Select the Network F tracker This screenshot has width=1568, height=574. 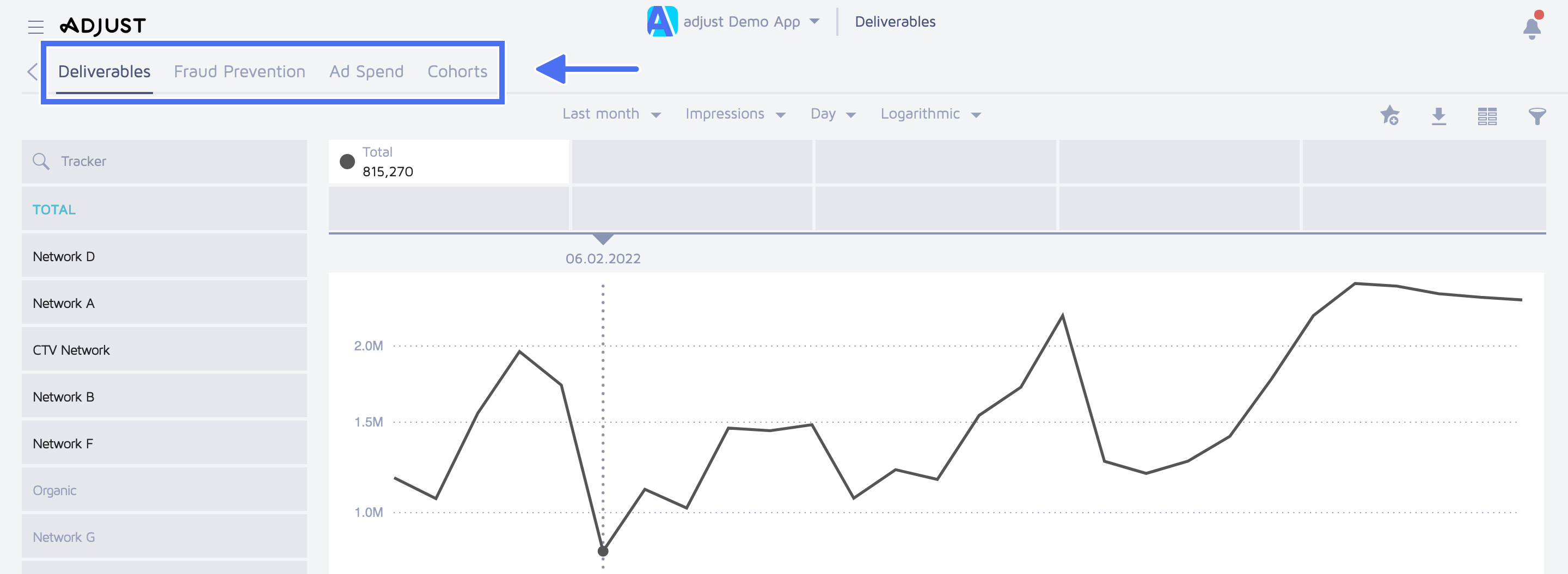[164, 443]
